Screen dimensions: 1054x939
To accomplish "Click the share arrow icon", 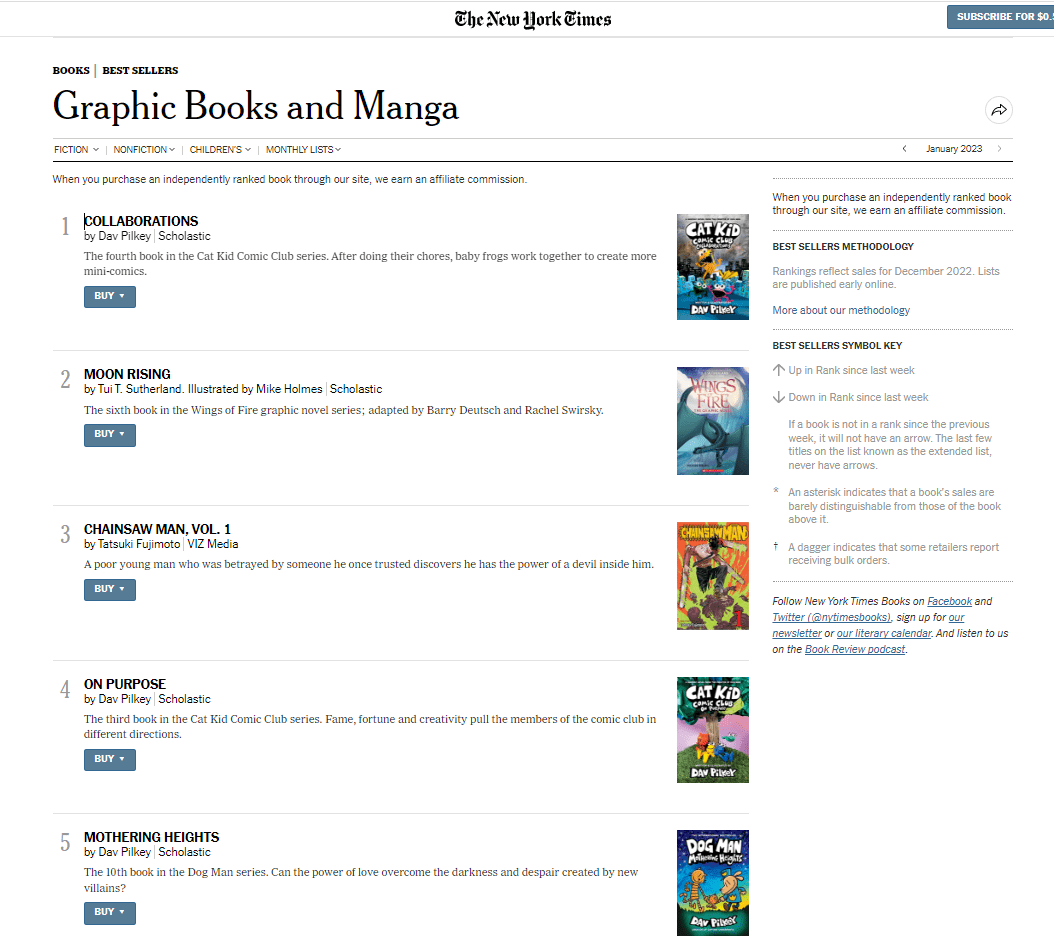I will [x=999, y=110].
